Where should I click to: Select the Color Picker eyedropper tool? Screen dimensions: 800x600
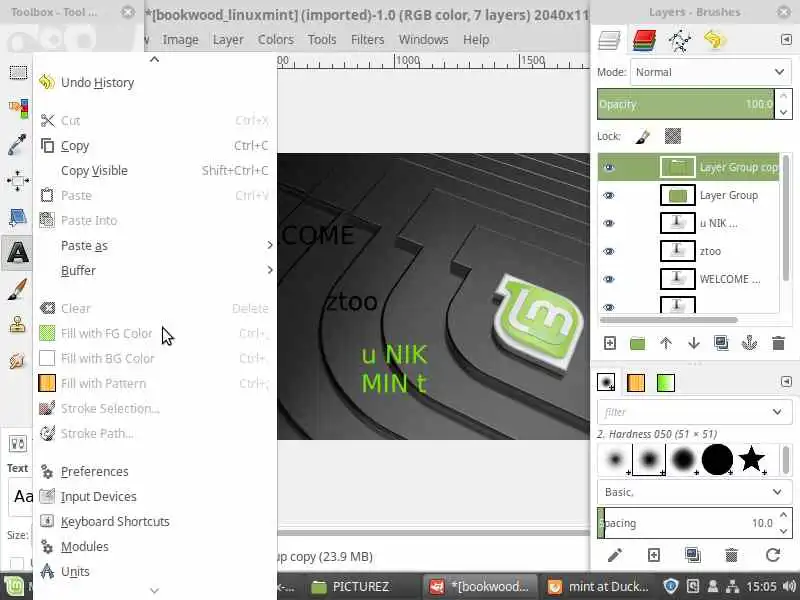17,144
